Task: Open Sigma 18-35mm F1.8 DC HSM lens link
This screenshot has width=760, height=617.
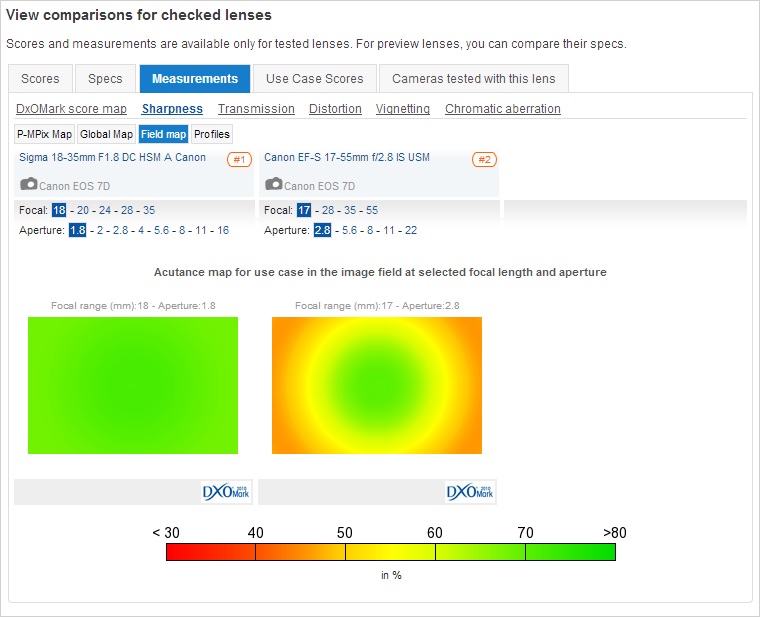Action: [x=112, y=157]
